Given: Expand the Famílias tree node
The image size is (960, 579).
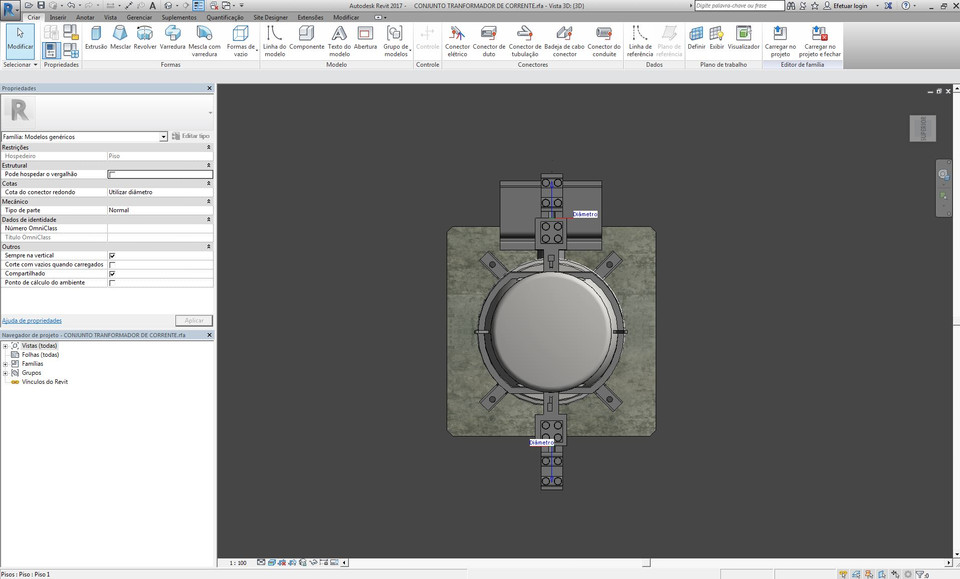Looking at the screenshot, I should (x=6, y=363).
